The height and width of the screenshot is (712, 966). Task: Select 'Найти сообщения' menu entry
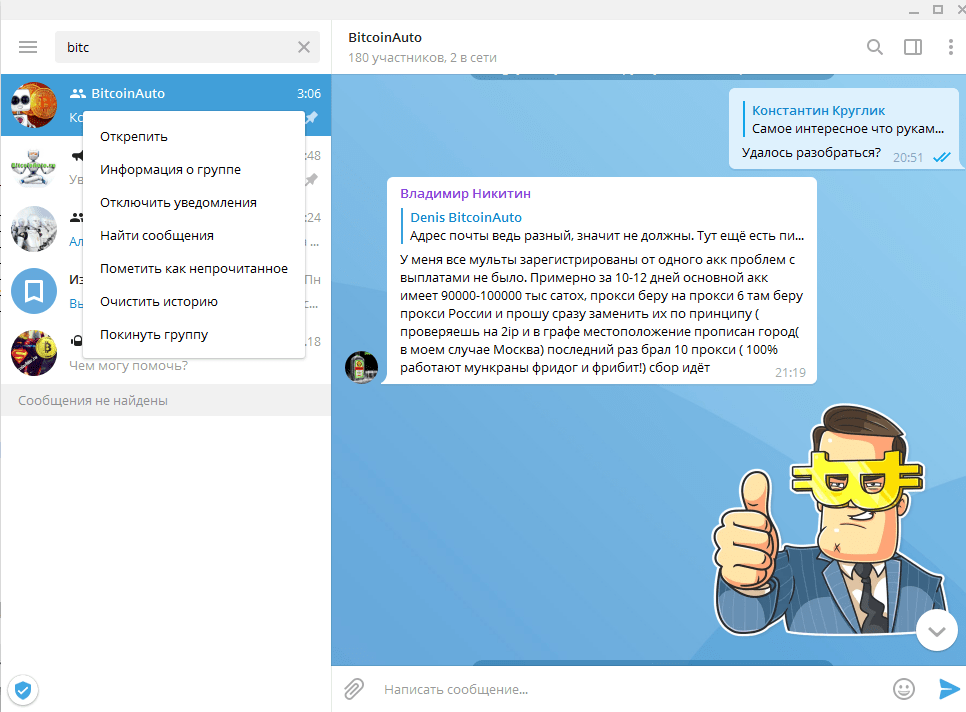(x=194, y=236)
